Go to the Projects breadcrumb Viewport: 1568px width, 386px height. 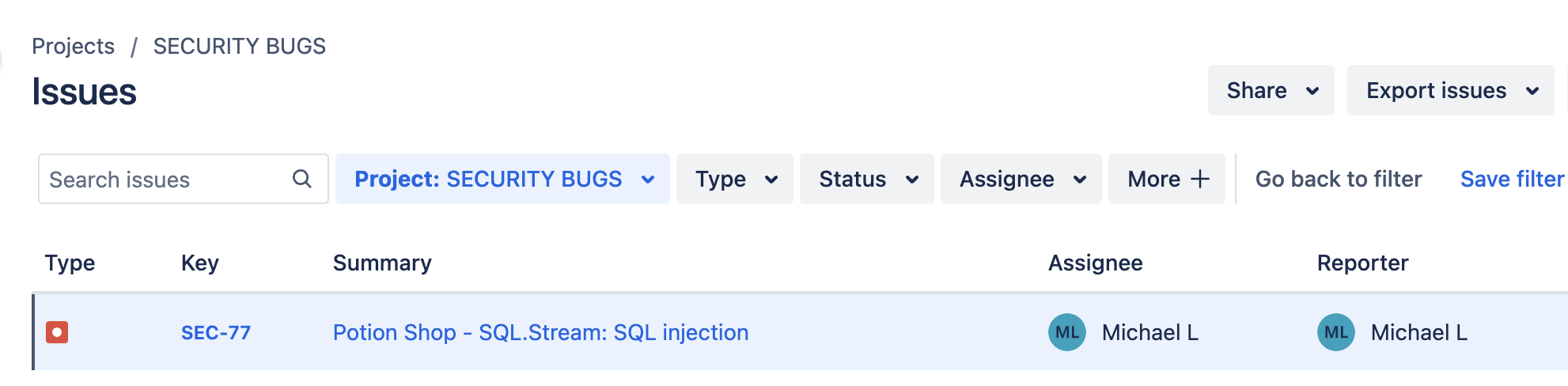[x=73, y=46]
